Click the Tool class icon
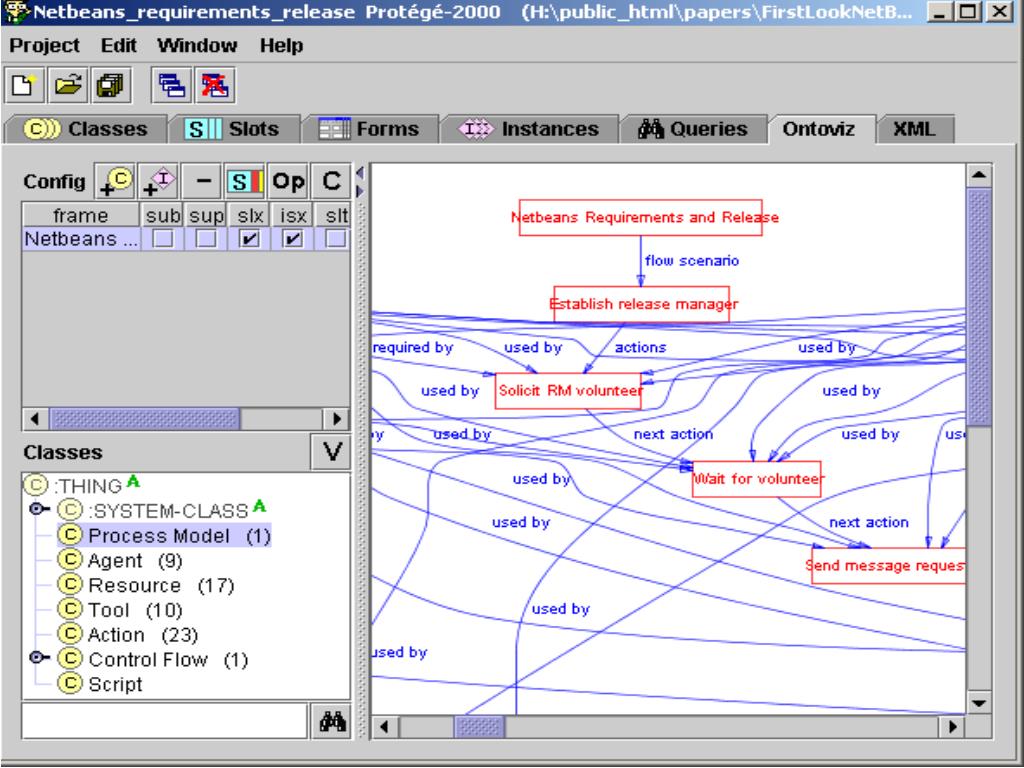Image resolution: width=1024 pixels, height=768 pixels. (x=70, y=609)
